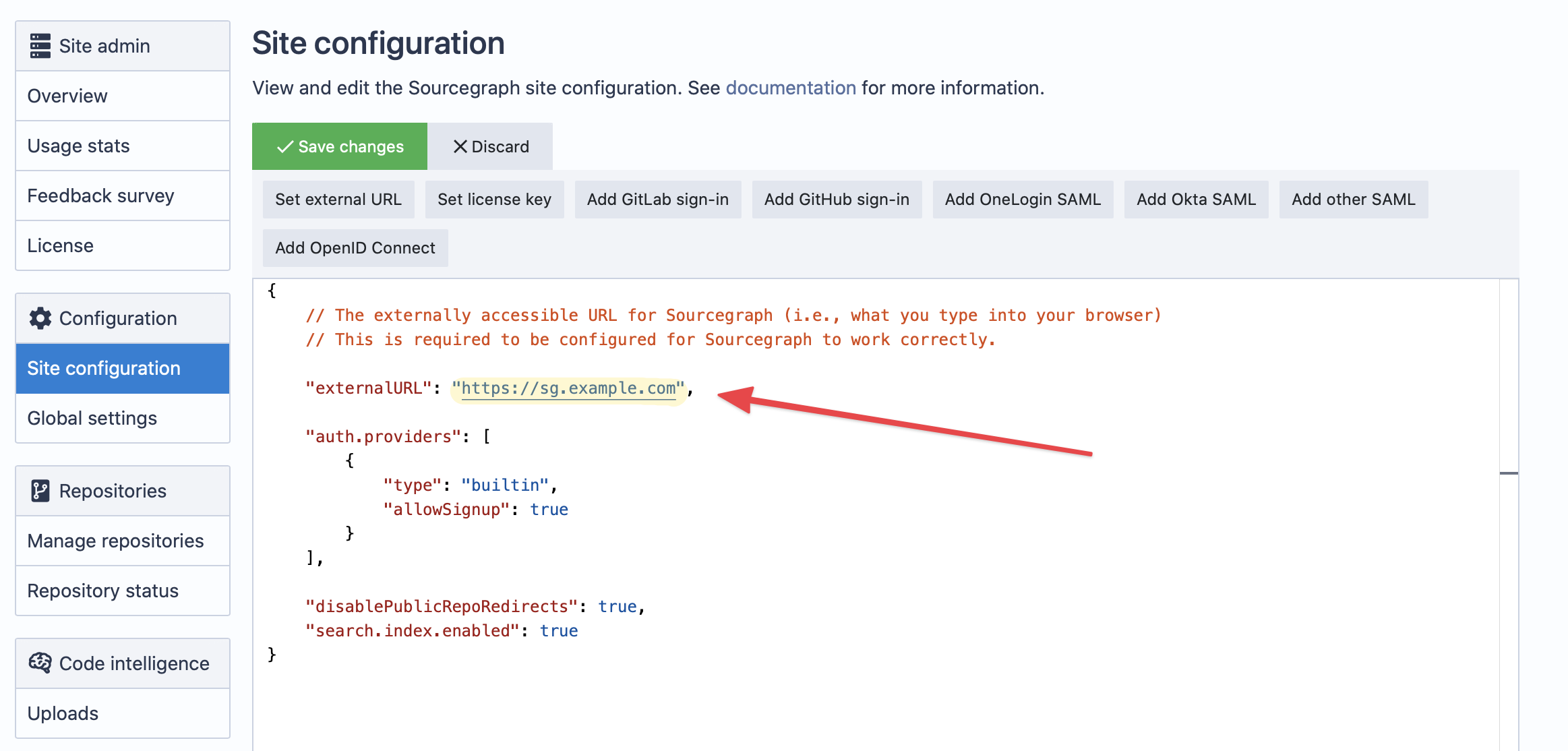Click the "auth.providers" key

tap(384, 437)
